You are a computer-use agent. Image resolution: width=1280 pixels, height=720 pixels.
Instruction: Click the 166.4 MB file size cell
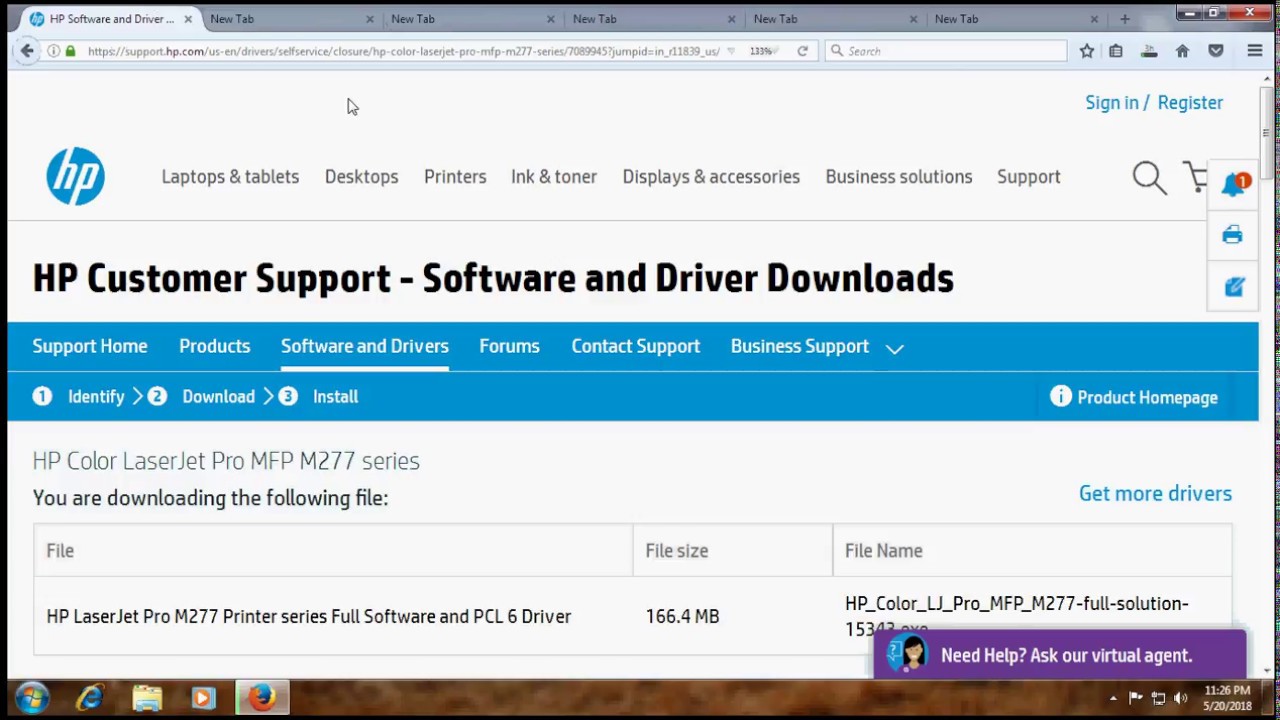682,616
